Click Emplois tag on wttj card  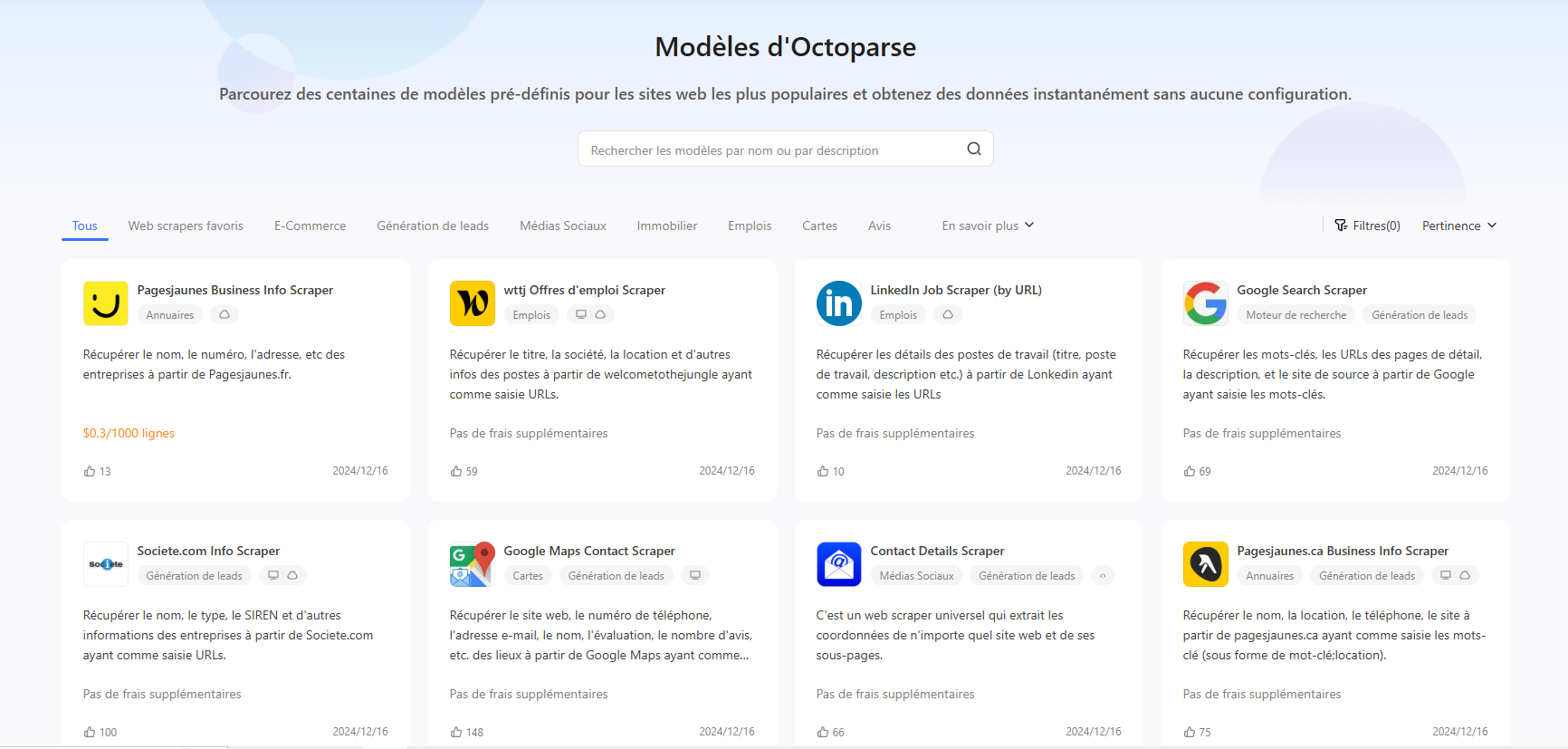point(531,314)
